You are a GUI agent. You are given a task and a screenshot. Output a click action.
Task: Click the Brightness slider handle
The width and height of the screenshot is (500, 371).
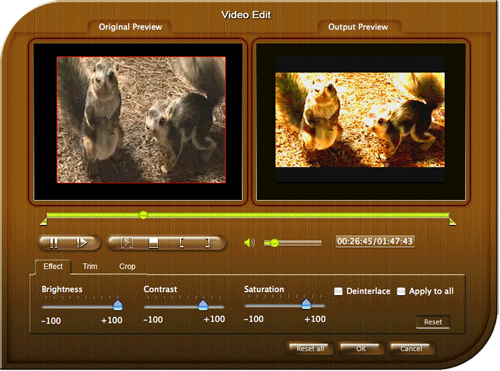click(x=118, y=305)
